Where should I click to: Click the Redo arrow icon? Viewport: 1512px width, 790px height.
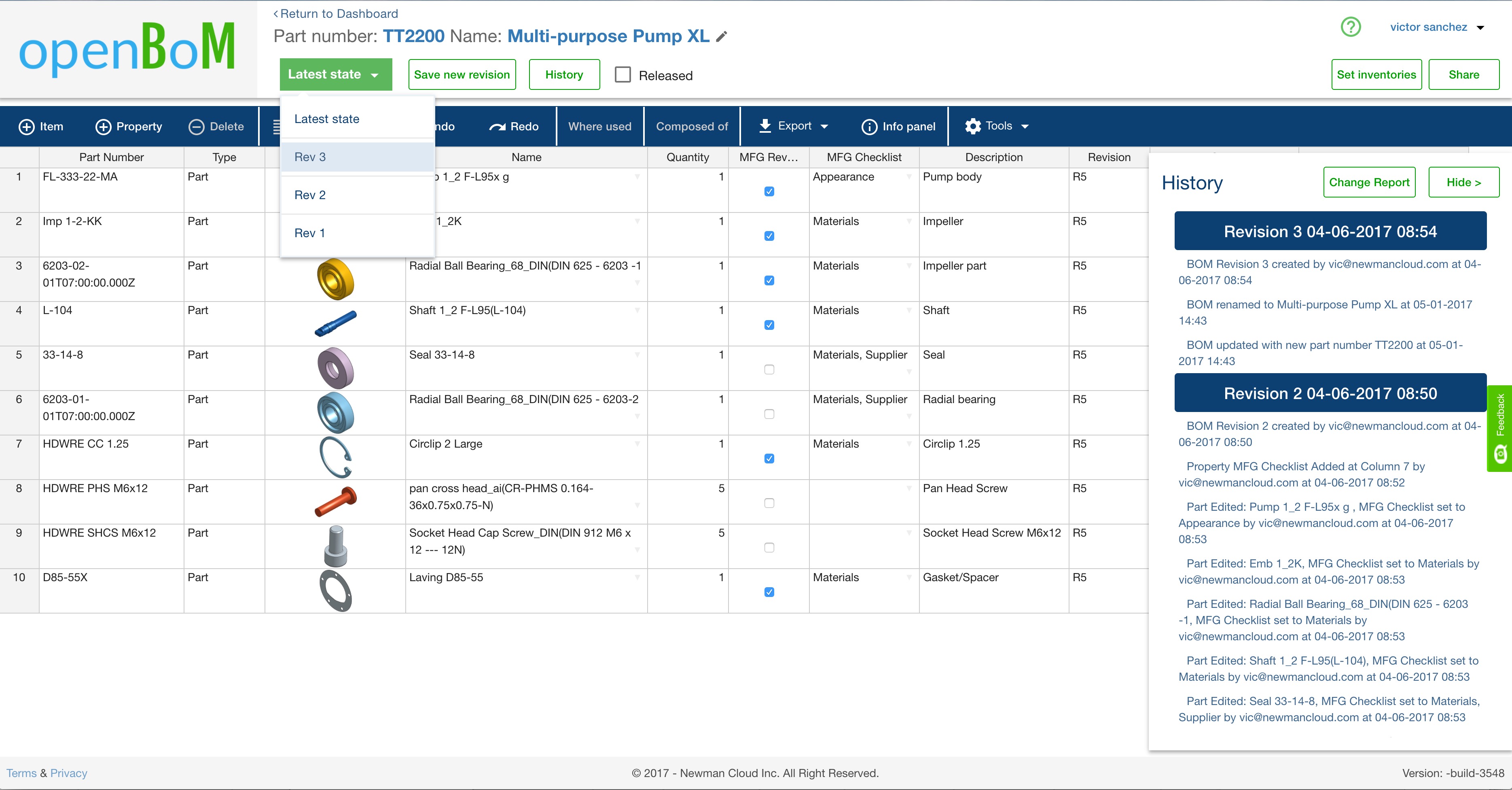tap(497, 127)
